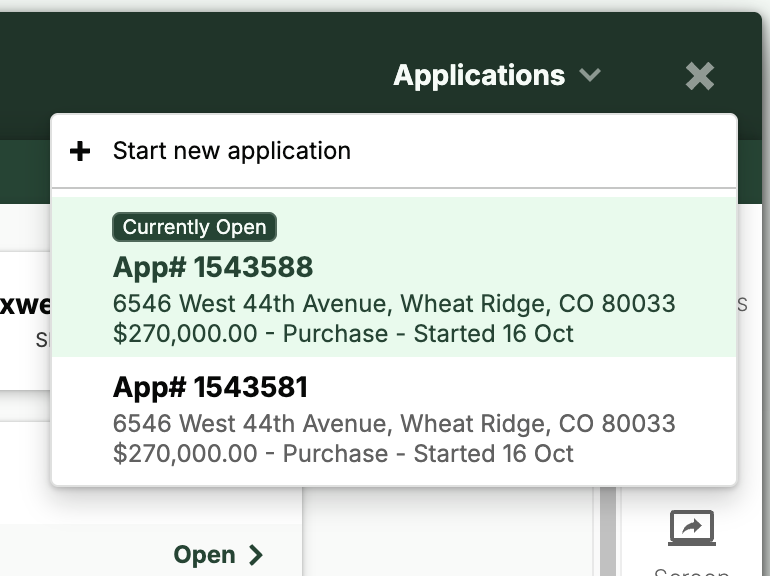Image resolution: width=770 pixels, height=576 pixels.
Task: Click the Open link
Action: [205, 555]
